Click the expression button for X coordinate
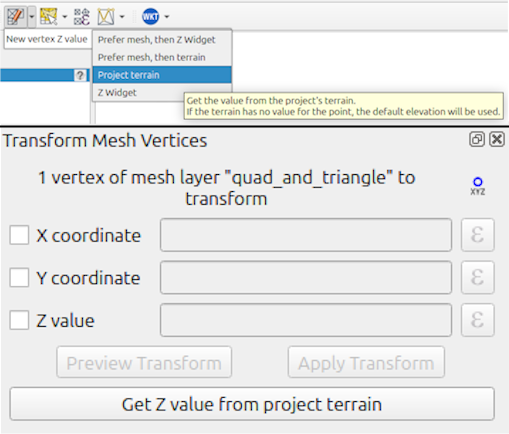The image size is (509, 434). pyautogui.click(x=478, y=235)
